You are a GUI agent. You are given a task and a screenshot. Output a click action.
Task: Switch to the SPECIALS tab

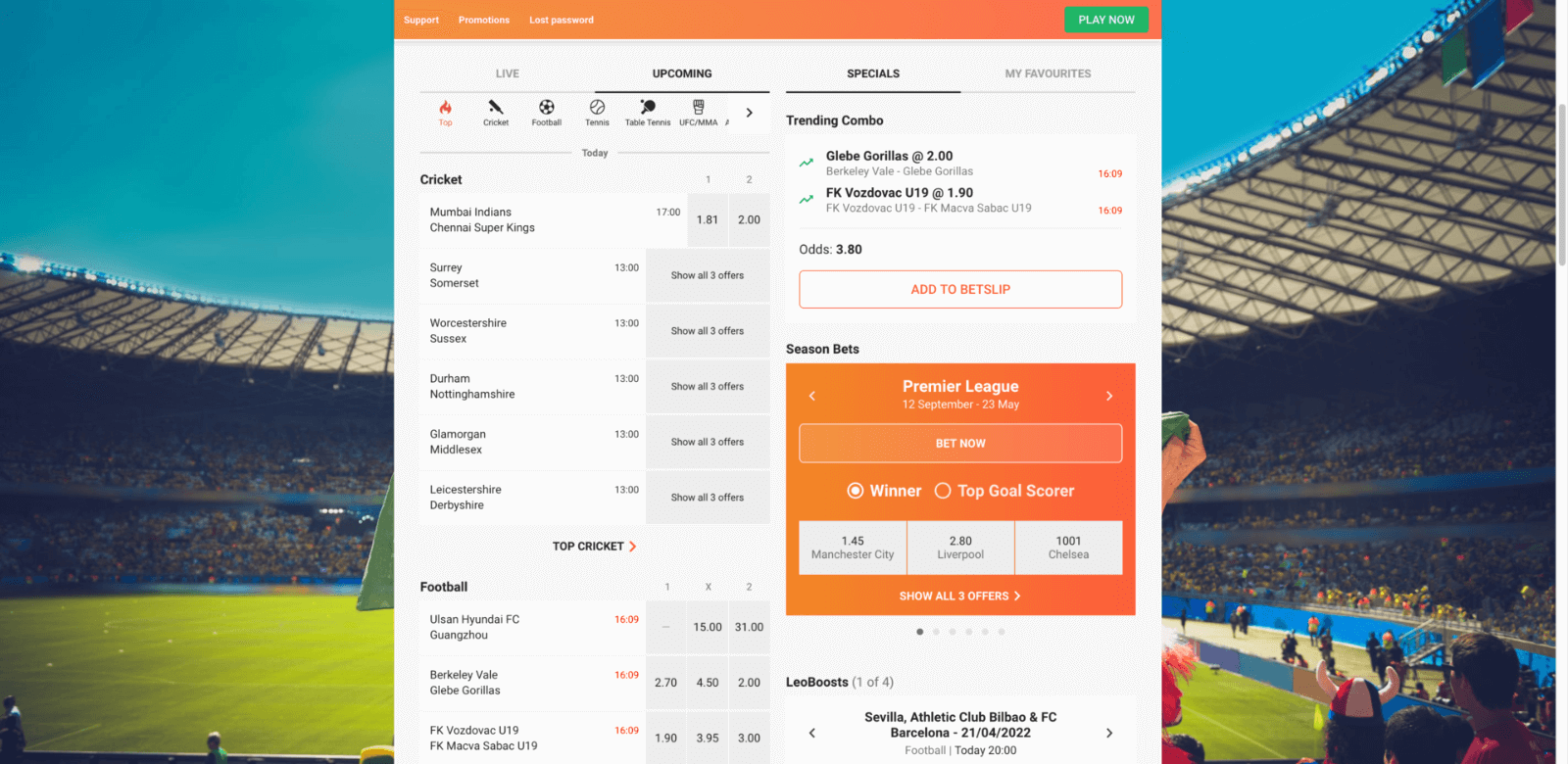pyautogui.click(x=873, y=73)
